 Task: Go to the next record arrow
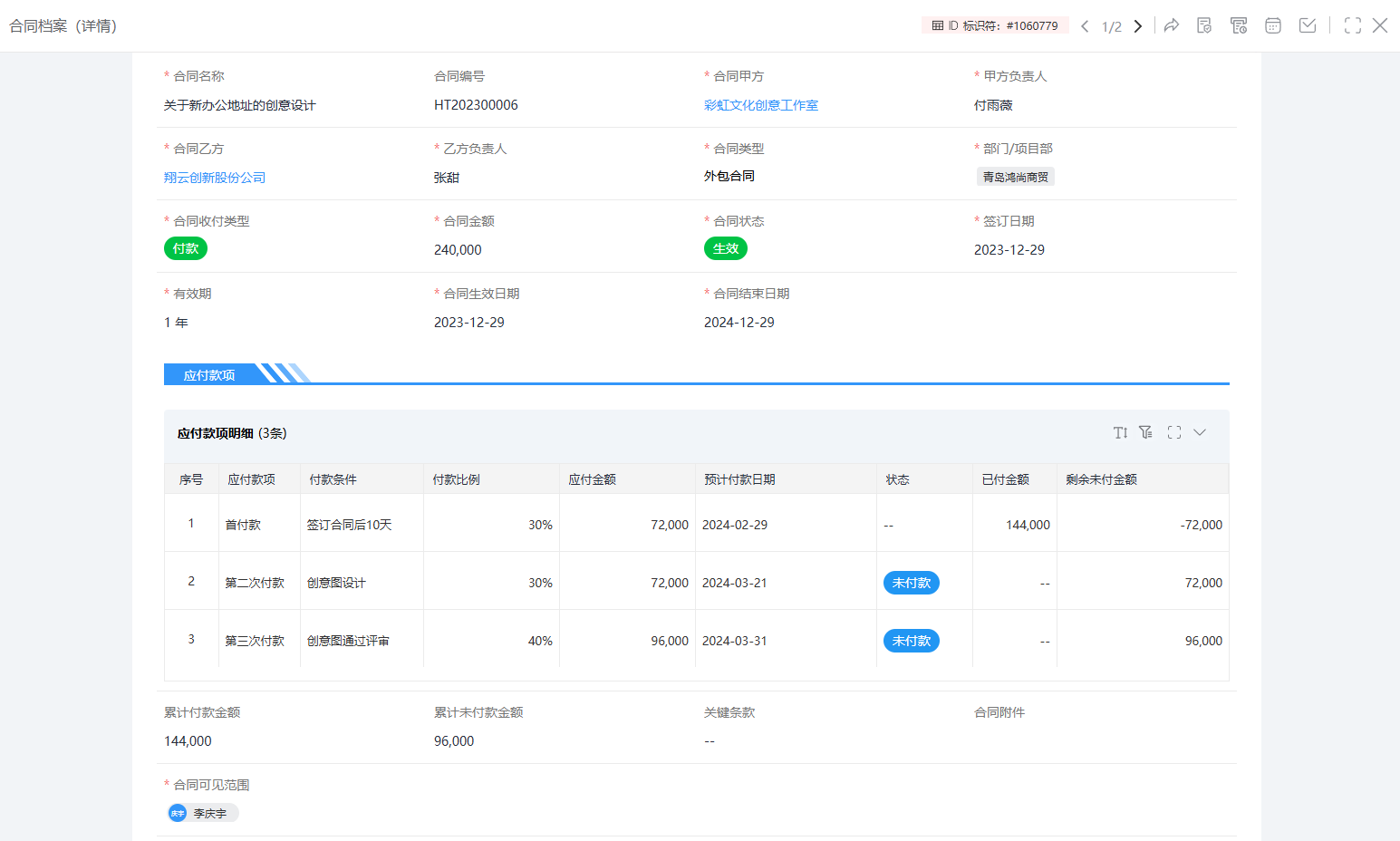click(1138, 26)
